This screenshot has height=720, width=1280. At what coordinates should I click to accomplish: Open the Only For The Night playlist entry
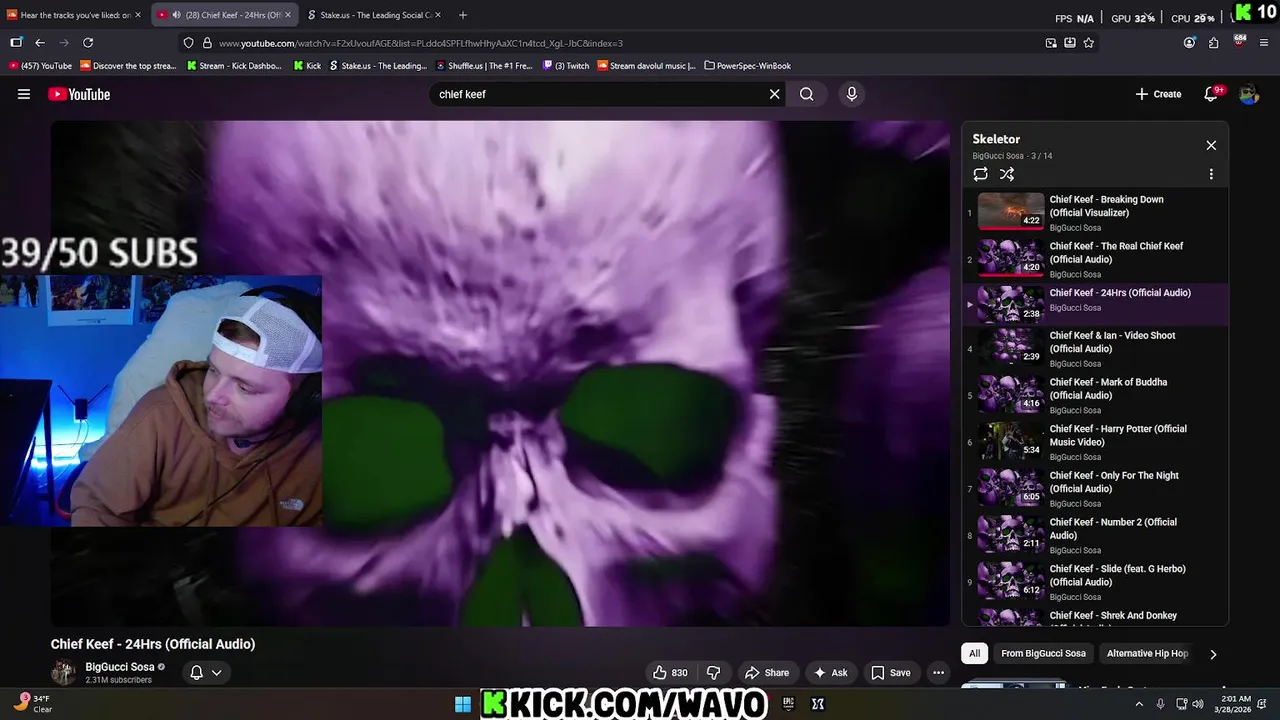tap(1095, 489)
